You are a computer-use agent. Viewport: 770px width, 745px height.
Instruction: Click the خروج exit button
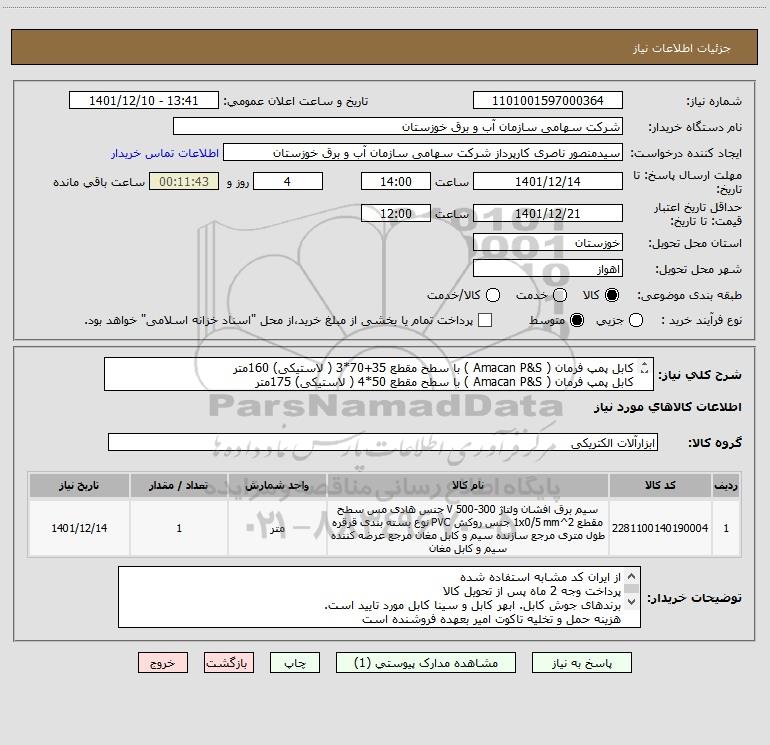[x=163, y=663]
